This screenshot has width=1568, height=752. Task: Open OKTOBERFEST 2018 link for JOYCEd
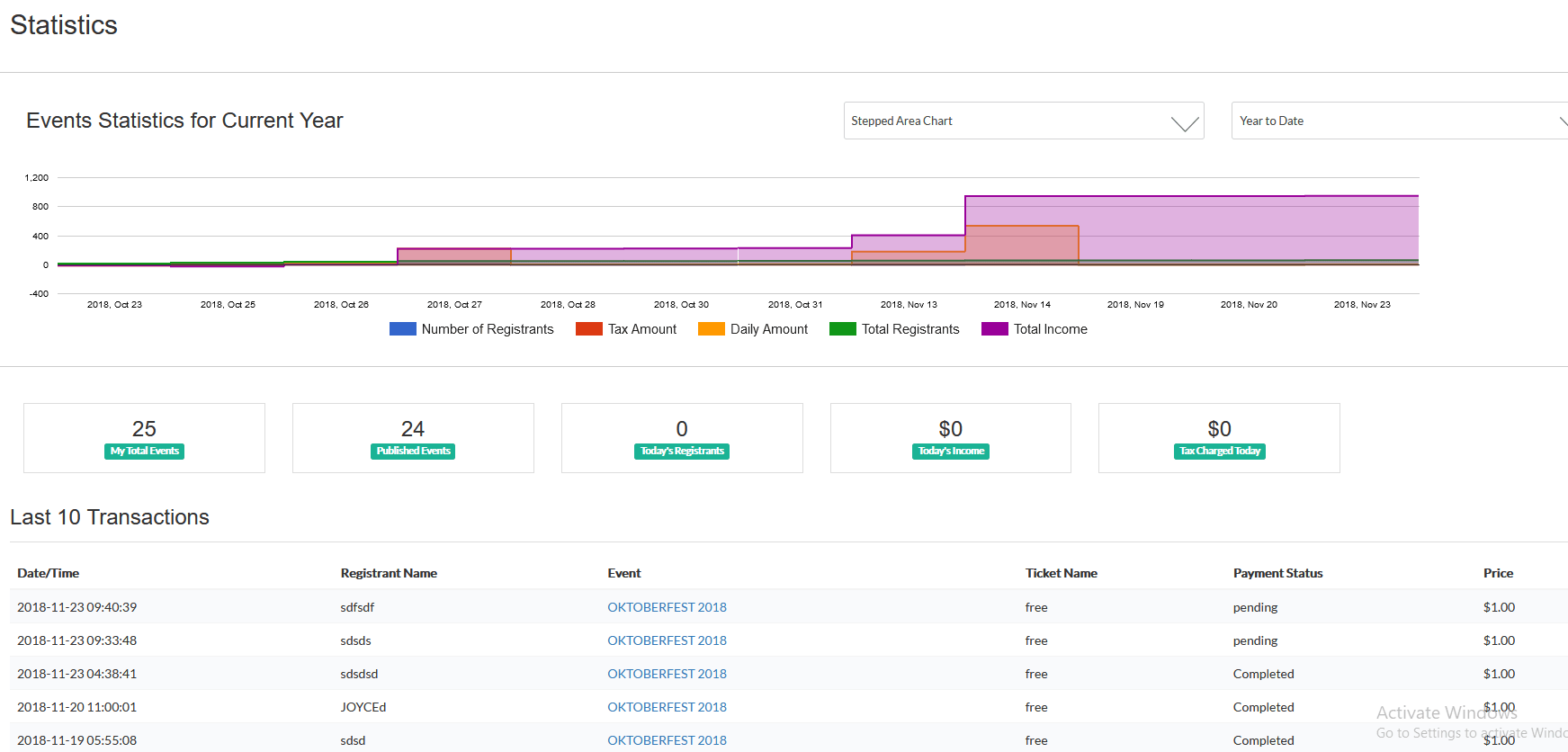667,707
